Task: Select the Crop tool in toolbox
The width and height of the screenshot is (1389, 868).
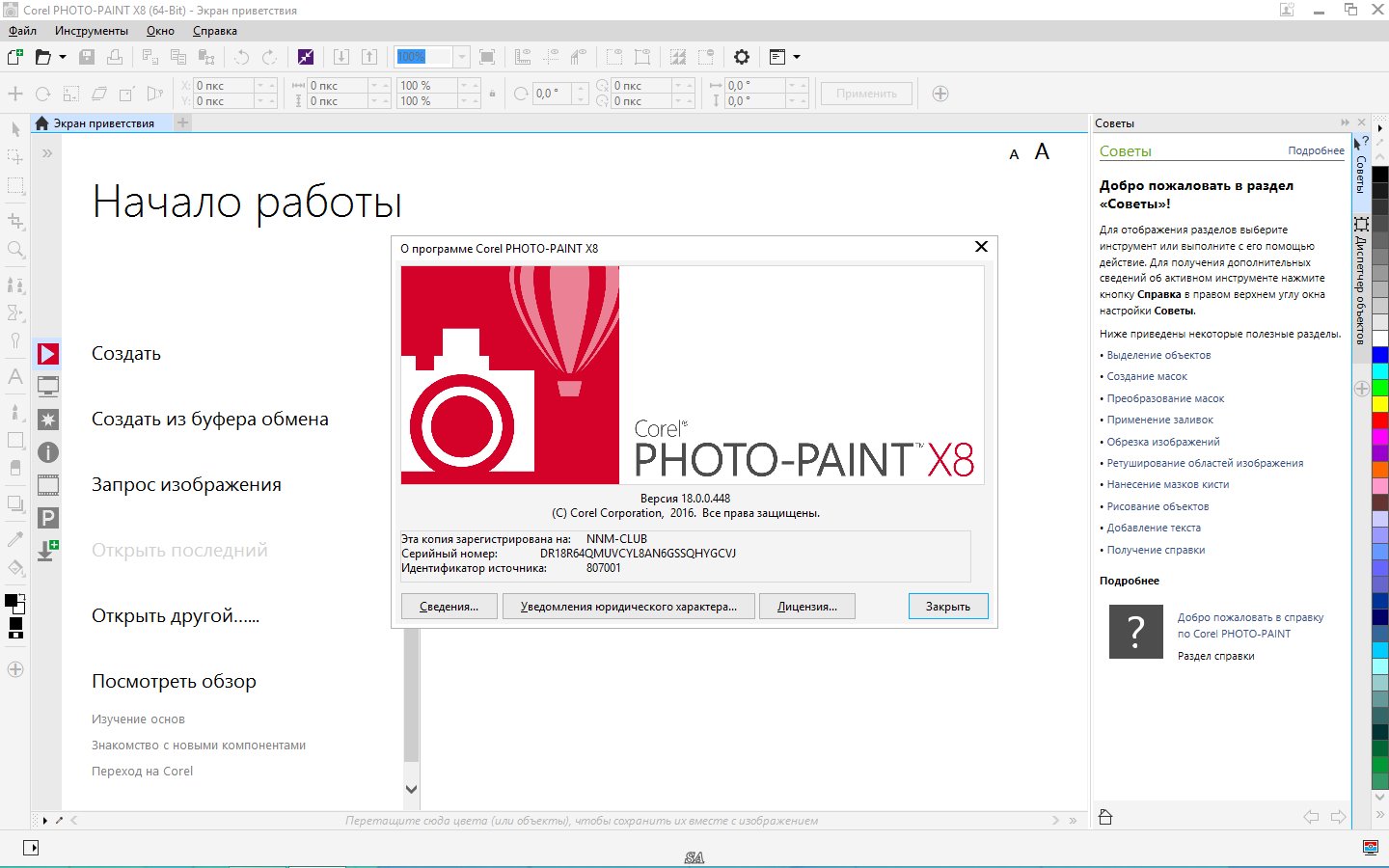Action: [15, 221]
